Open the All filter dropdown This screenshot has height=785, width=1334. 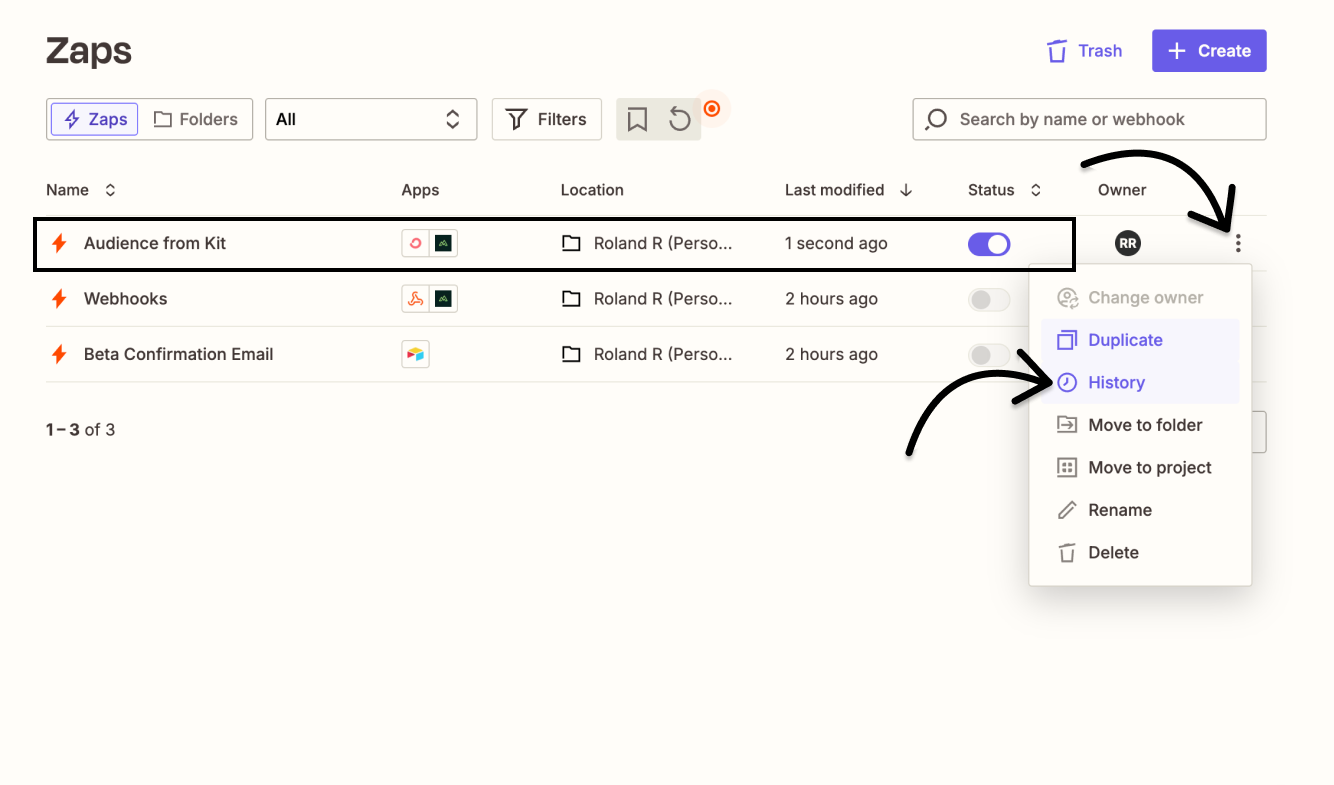click(x=371, y=119)
